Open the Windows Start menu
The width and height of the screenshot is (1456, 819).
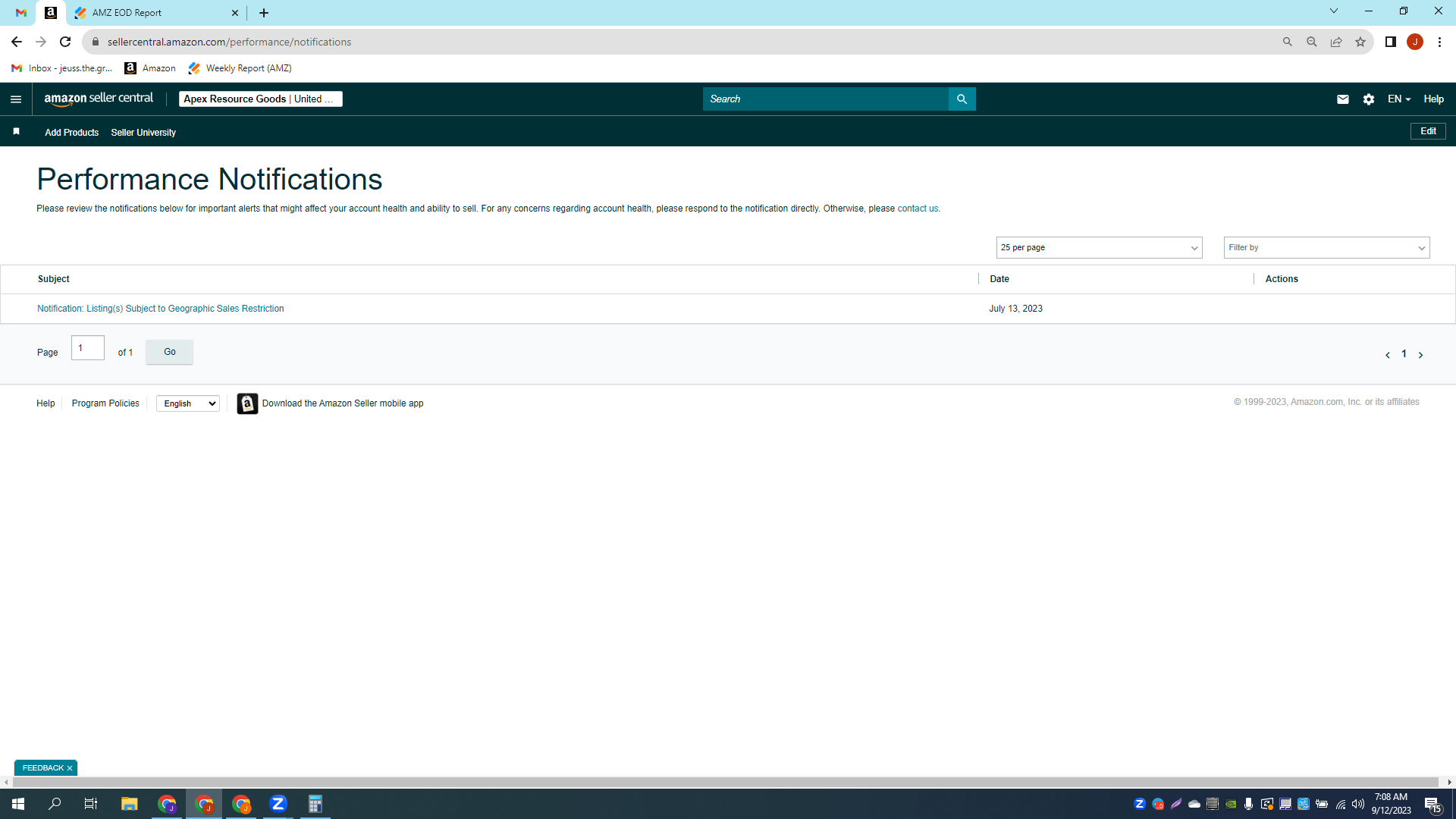point(18,804)
